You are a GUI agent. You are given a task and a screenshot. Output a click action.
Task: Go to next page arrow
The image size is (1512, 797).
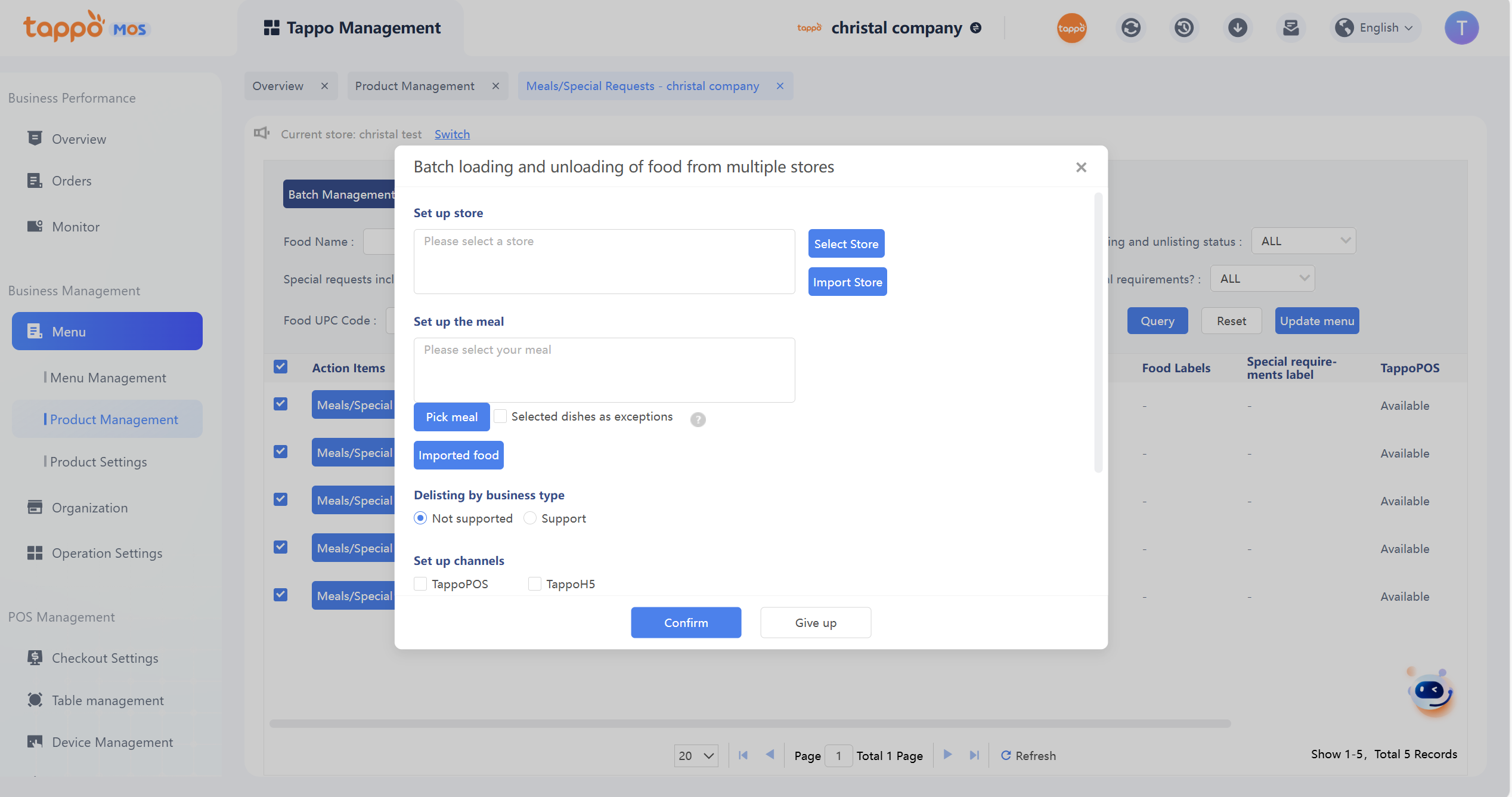point(947,755)
